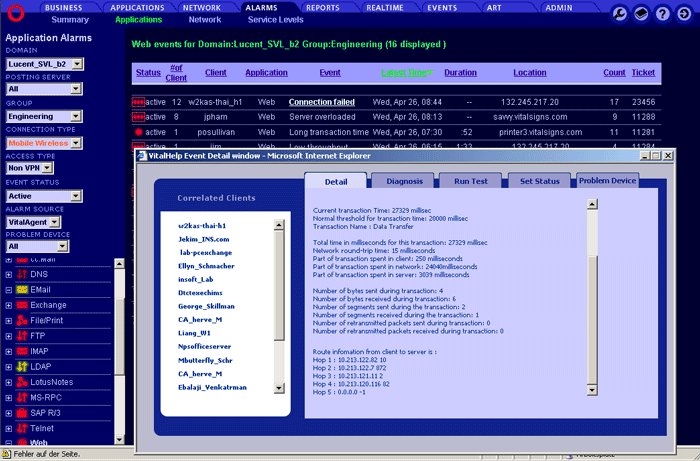Open the Domain dropdown Lucent_SVL_b2
The height and width of the screenshot is (461, 700).
[45, 64]
